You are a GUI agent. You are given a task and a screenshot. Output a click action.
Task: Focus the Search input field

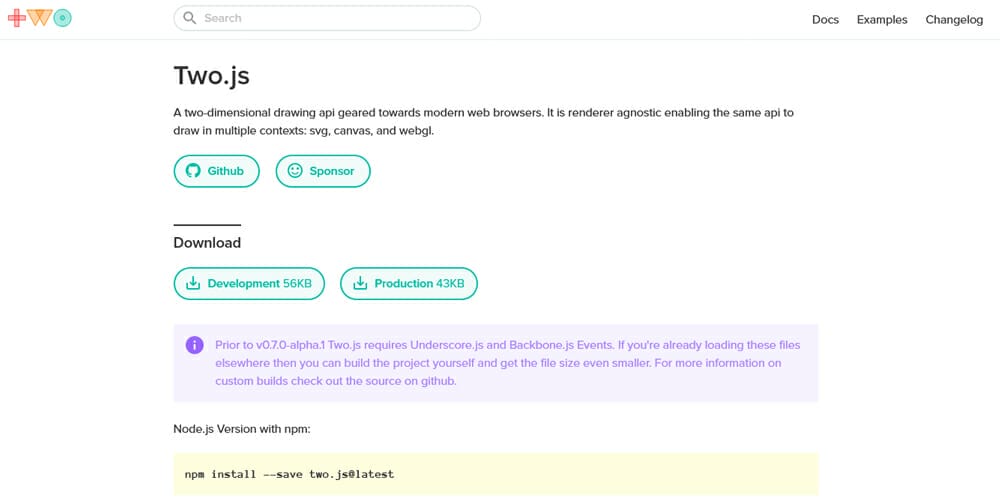tap(327, 18)
